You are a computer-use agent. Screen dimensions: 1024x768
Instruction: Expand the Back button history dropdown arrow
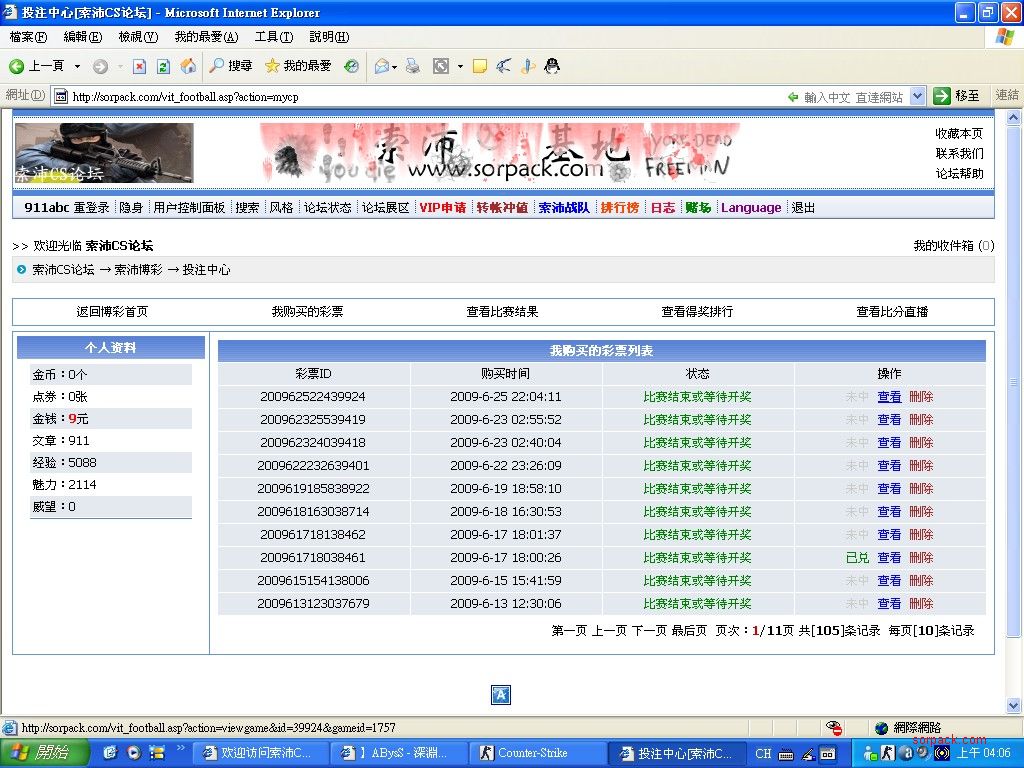[77, 66]
